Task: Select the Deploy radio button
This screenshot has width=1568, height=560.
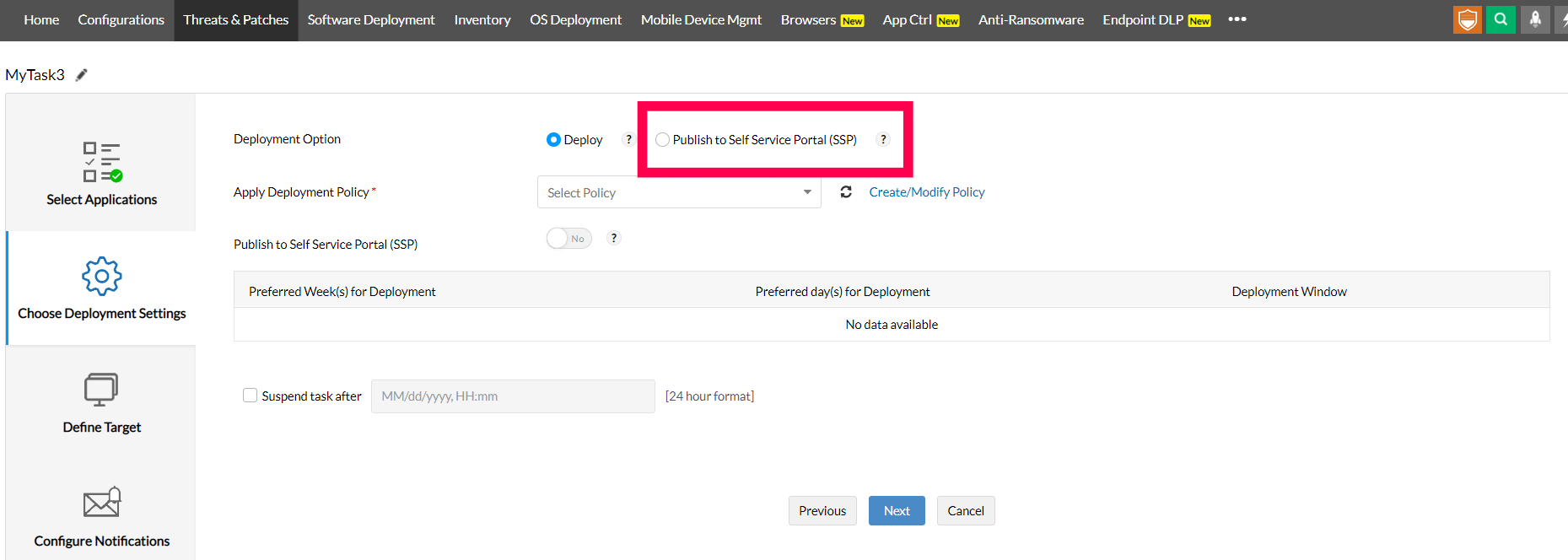Action: pyautogui.click(x=553, y=140)
